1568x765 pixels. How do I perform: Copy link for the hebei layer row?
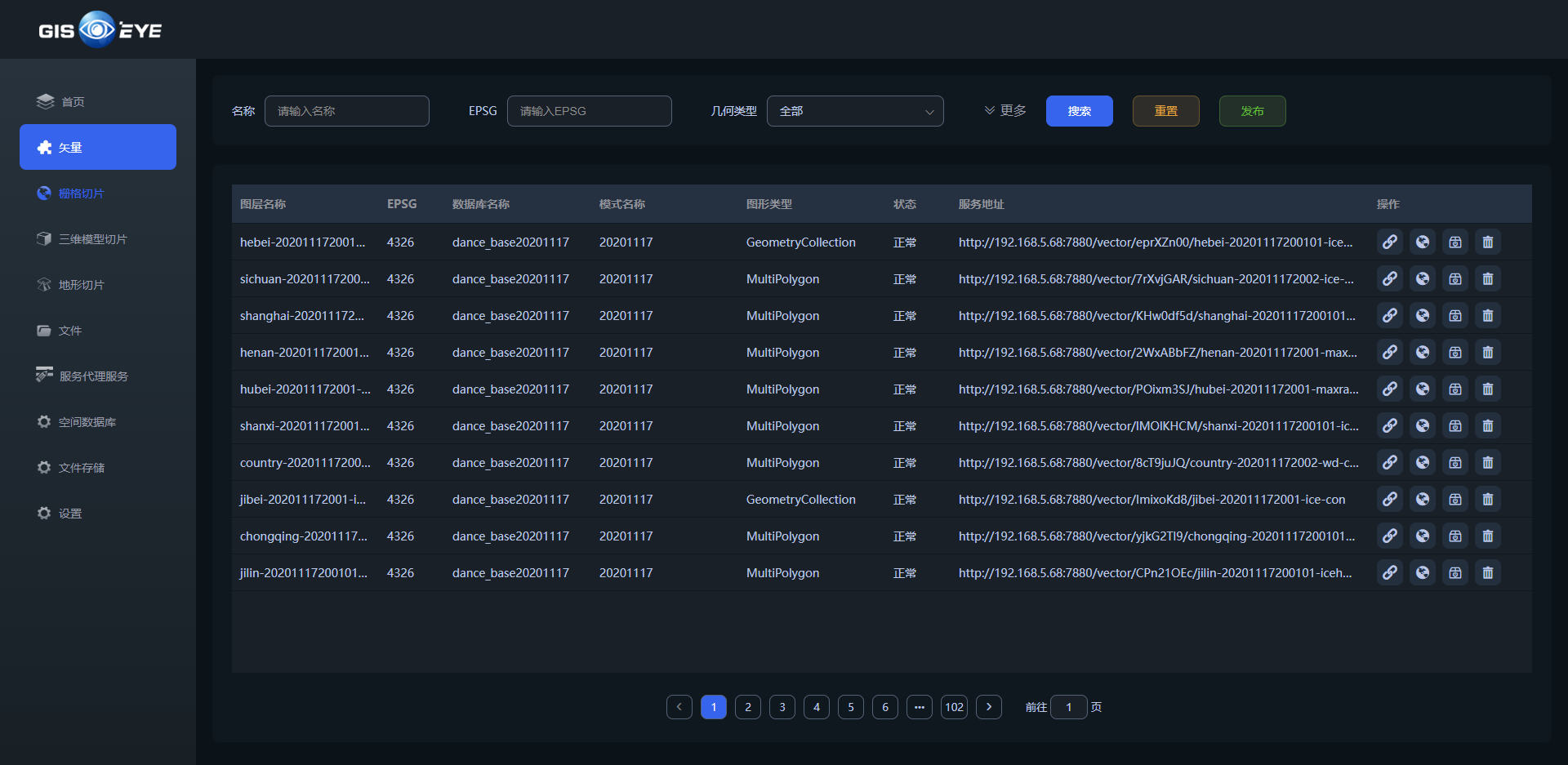(x=1389, y=242)
